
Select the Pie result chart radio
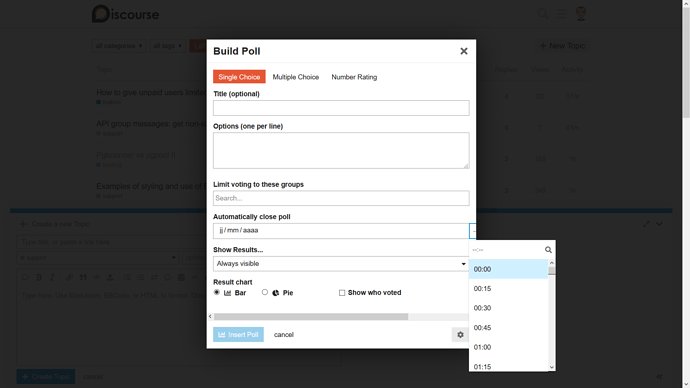click(x=264, y=292)
